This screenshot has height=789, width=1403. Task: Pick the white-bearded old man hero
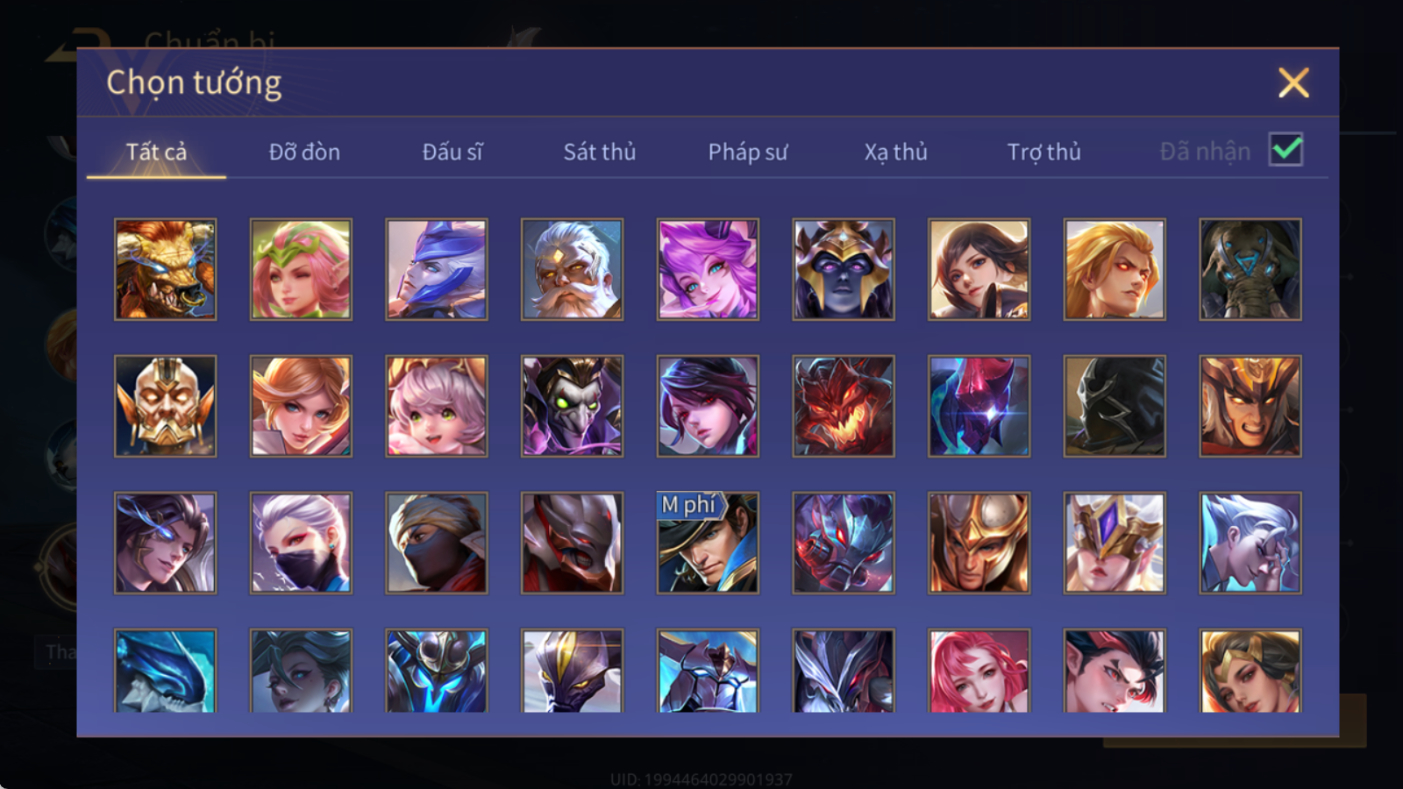572,270
